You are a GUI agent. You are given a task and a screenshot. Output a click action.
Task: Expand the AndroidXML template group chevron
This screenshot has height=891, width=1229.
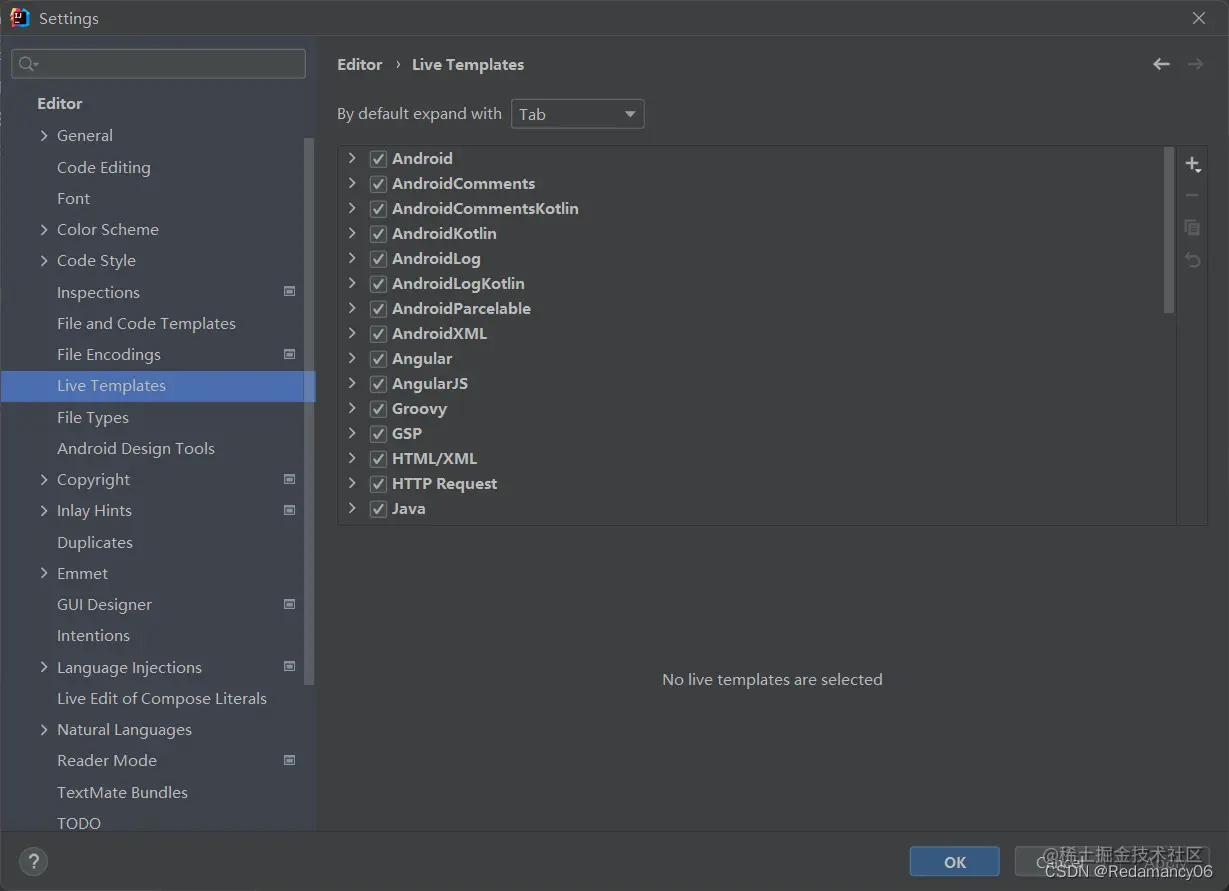pyautogui.click(x=352, y=333)
